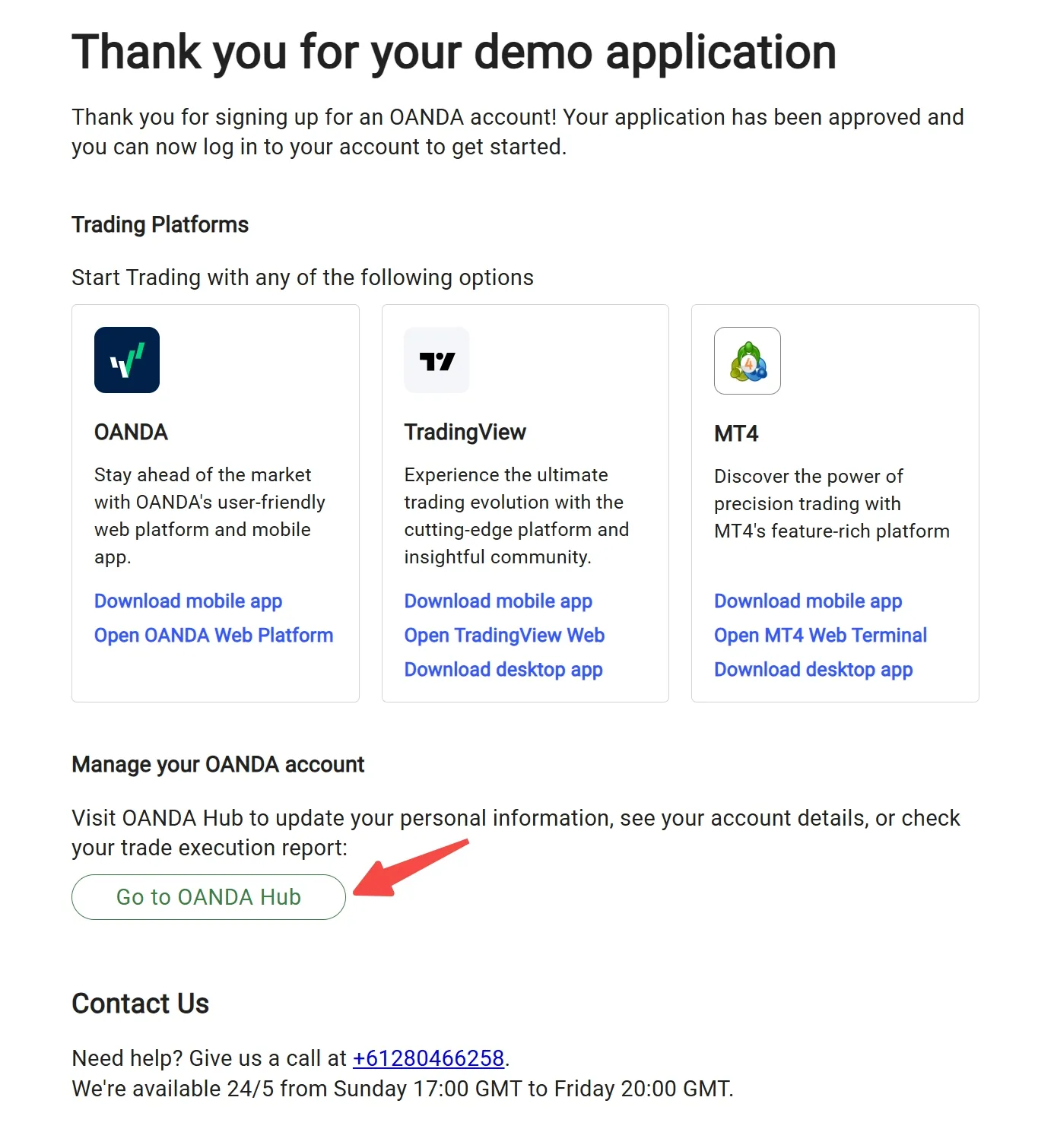Click the 'Contact Us' heading

tap(140, 1004)
